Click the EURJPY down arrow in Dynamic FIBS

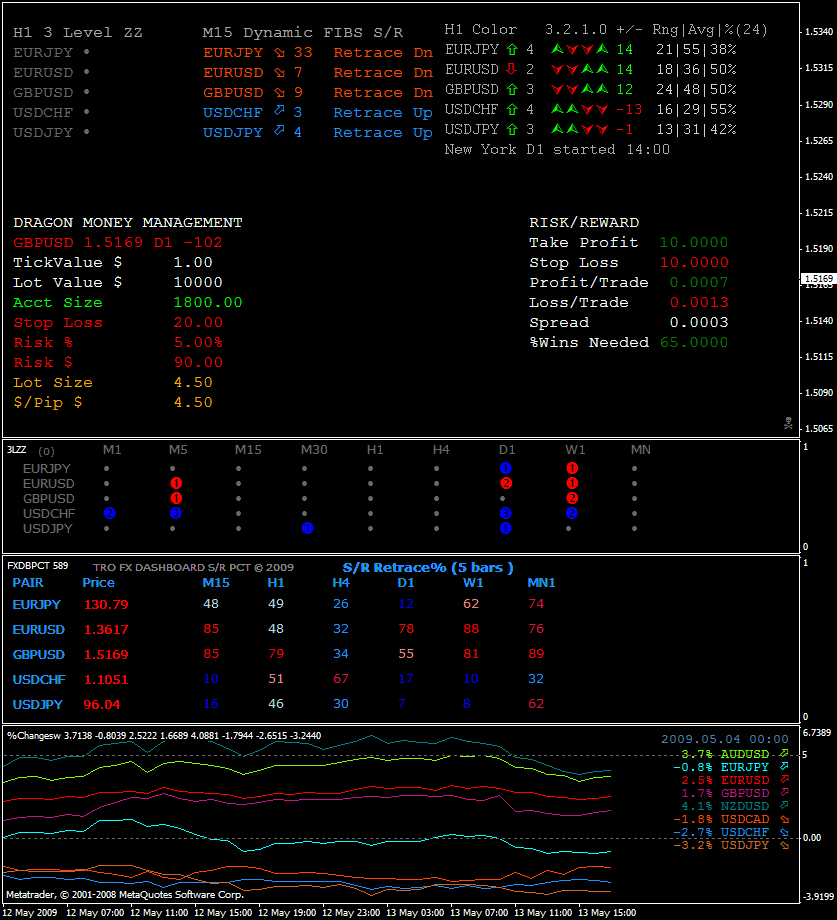tap(279, 53)
